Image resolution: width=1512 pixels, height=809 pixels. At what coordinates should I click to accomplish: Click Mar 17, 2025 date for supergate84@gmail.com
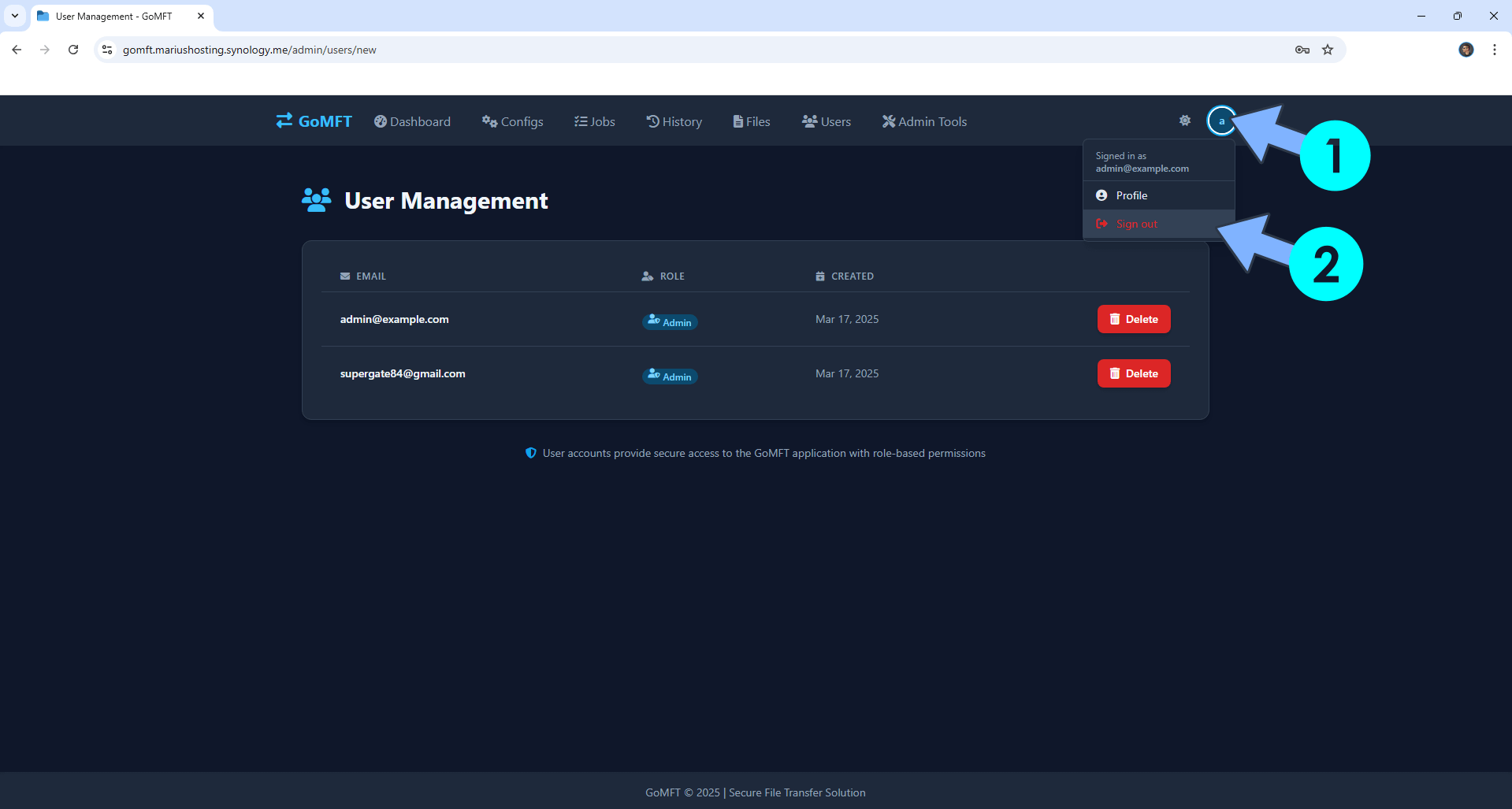[847, 373]
